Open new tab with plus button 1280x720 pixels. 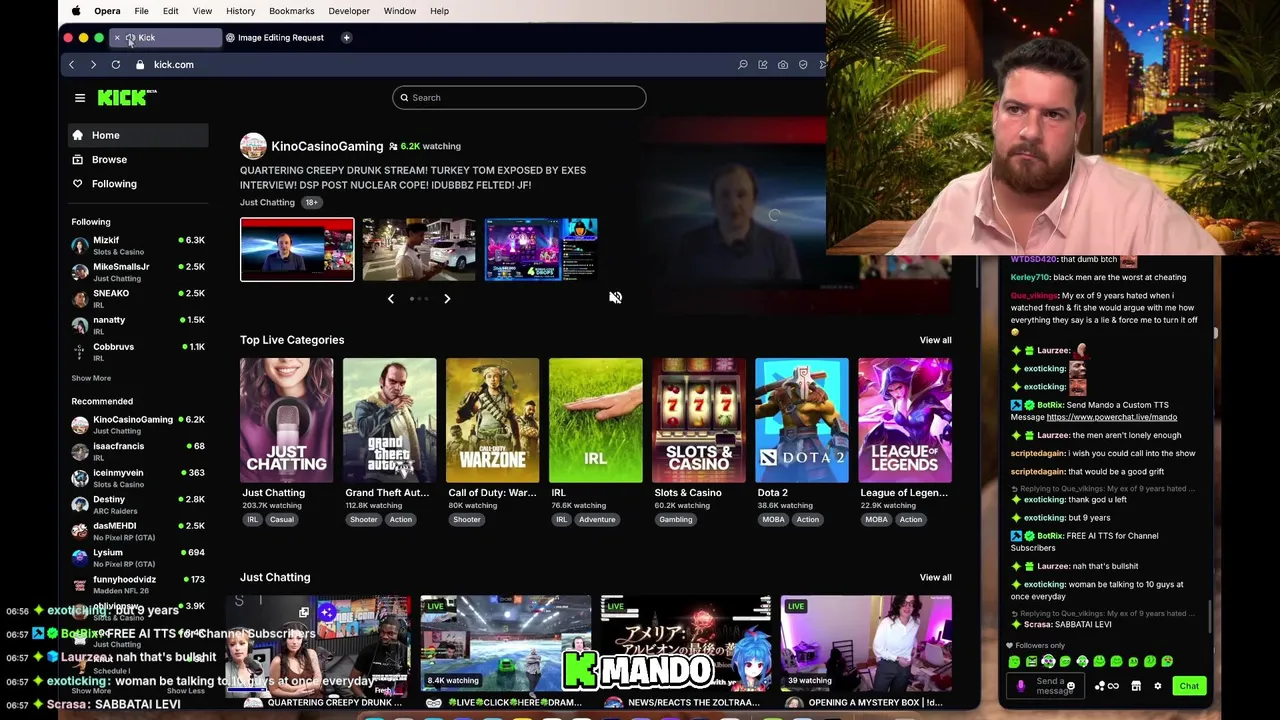346,38
